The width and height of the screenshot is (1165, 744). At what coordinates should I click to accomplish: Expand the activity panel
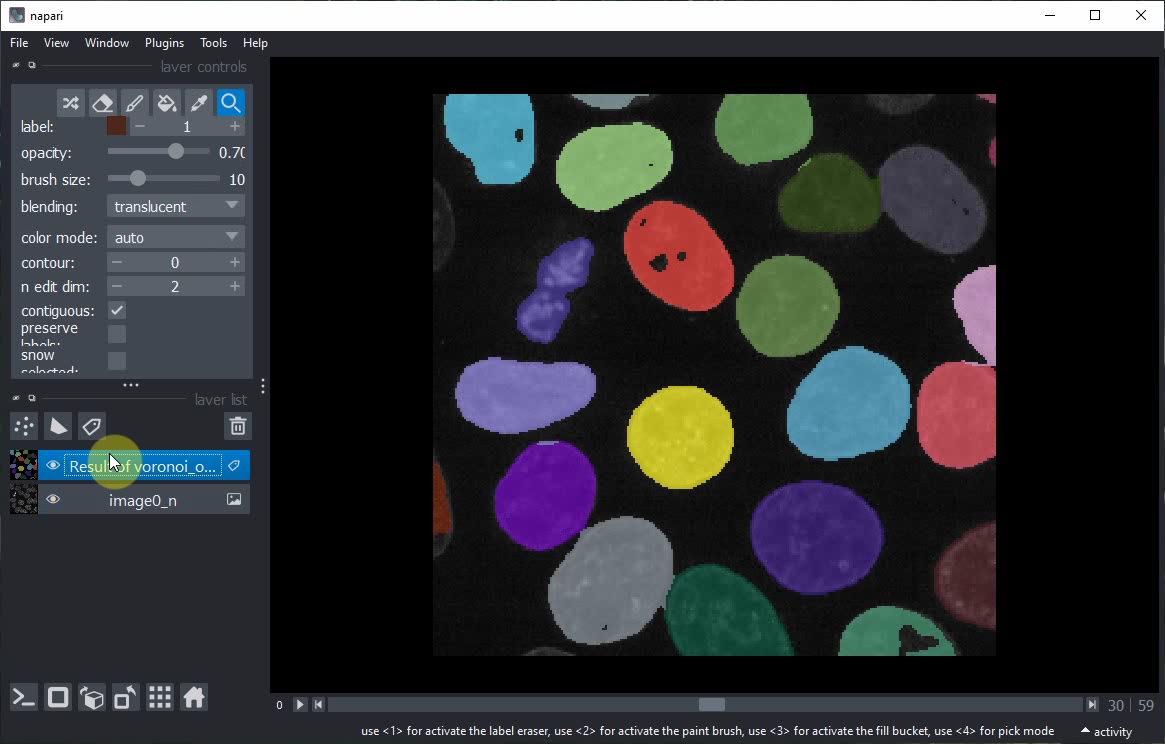click(1106, 732)
